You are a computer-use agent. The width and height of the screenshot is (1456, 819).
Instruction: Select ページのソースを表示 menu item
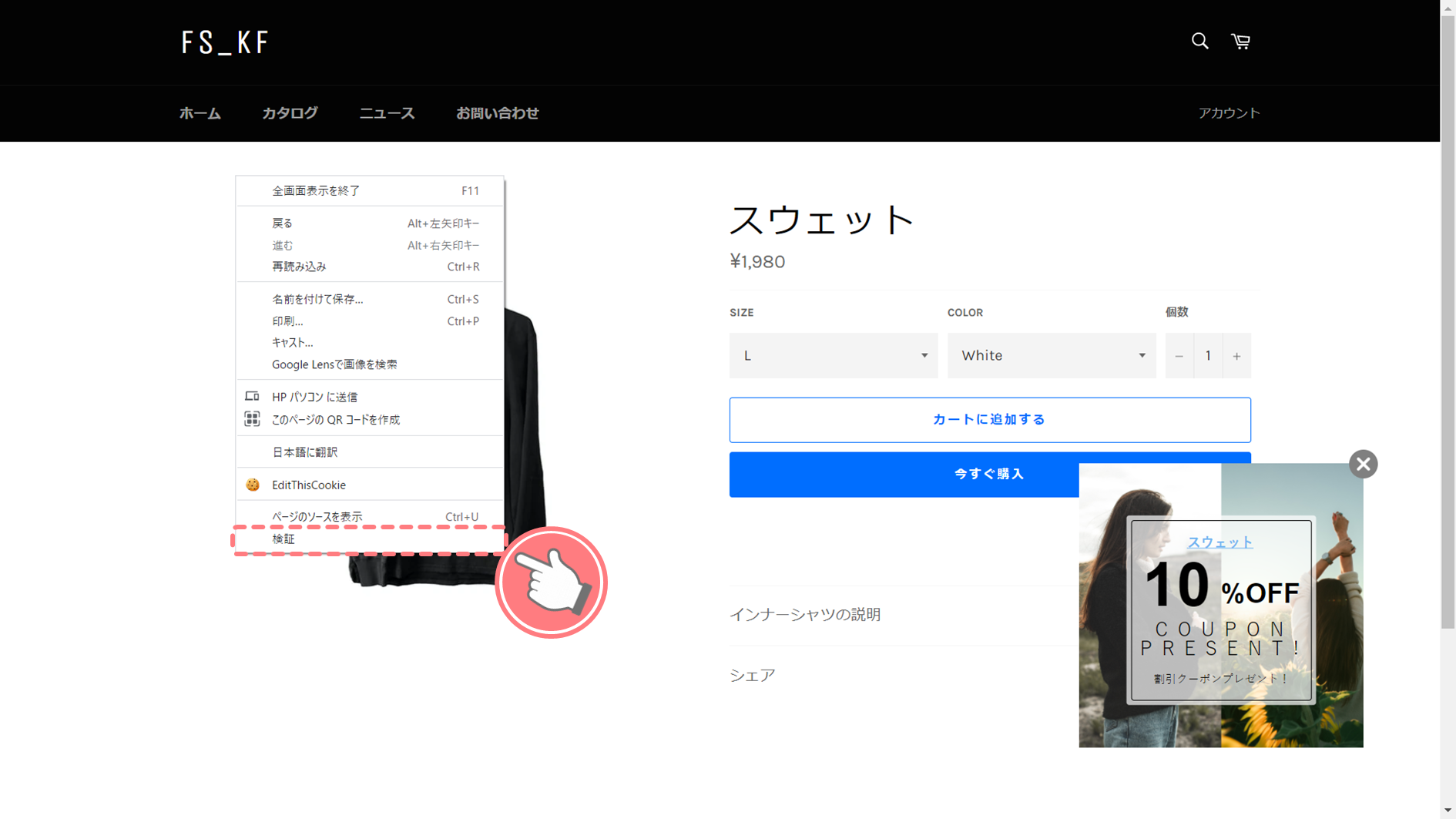[370, 516]
